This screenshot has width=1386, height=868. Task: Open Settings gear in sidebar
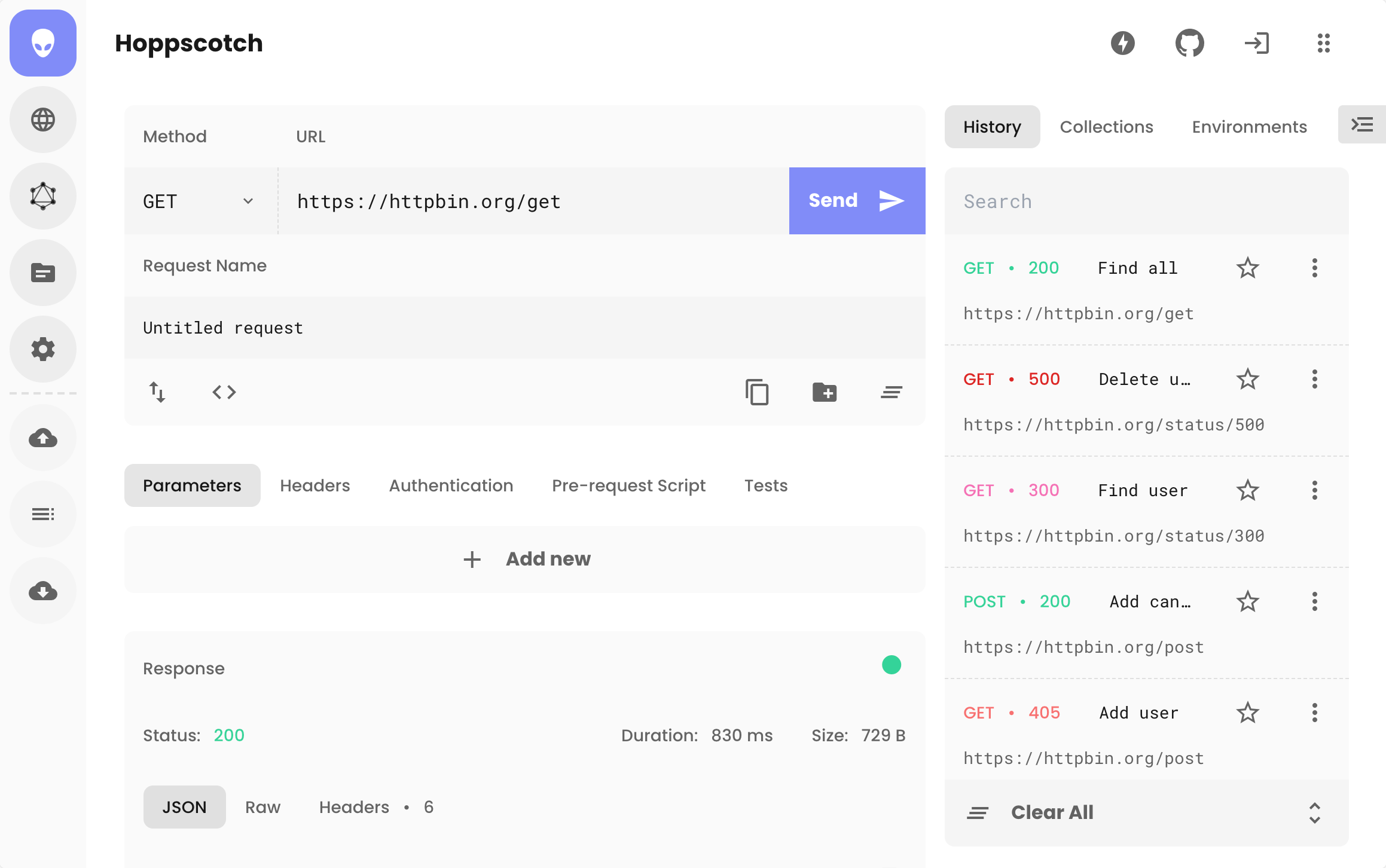click(43, 349)
